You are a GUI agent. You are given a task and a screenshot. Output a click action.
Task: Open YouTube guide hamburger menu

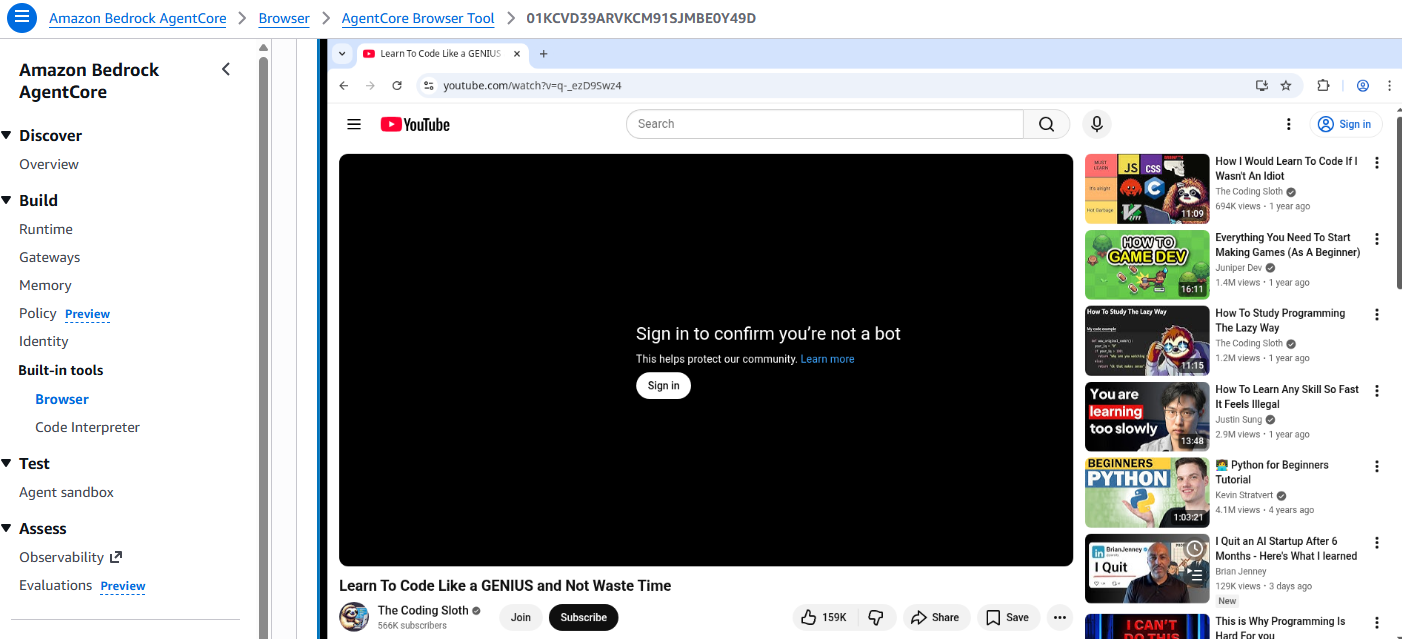(354, 124)
